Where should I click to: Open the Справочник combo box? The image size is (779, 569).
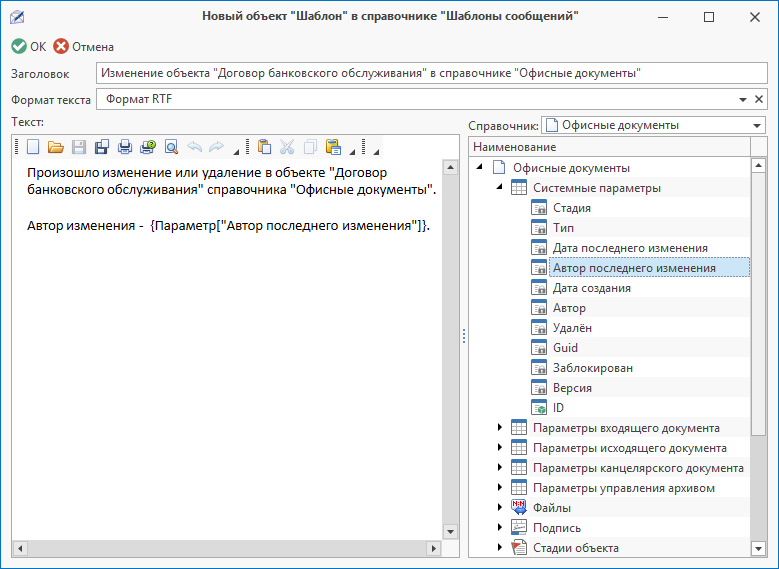[x=757, y=126]
